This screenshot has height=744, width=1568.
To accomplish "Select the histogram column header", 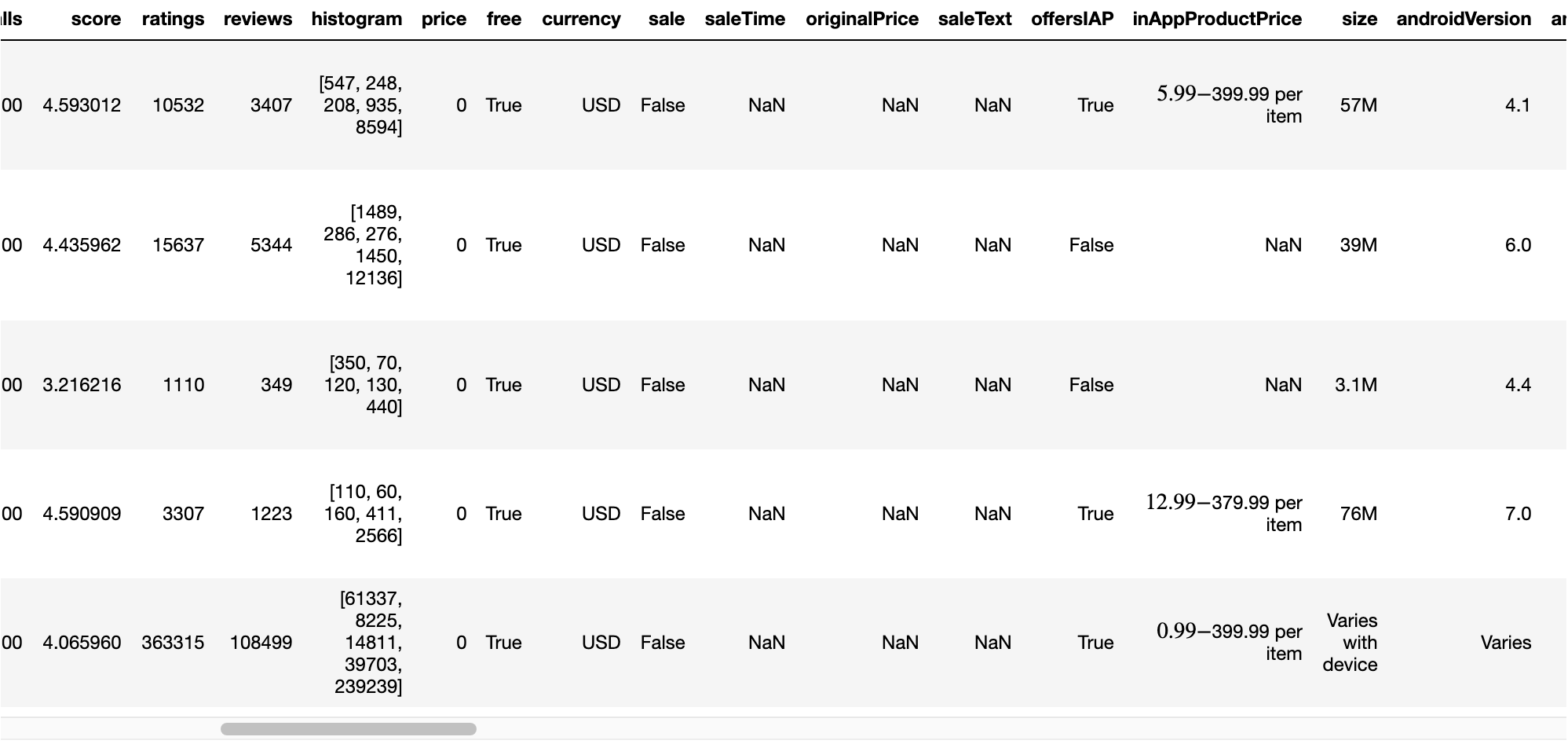I will [356, 19].
